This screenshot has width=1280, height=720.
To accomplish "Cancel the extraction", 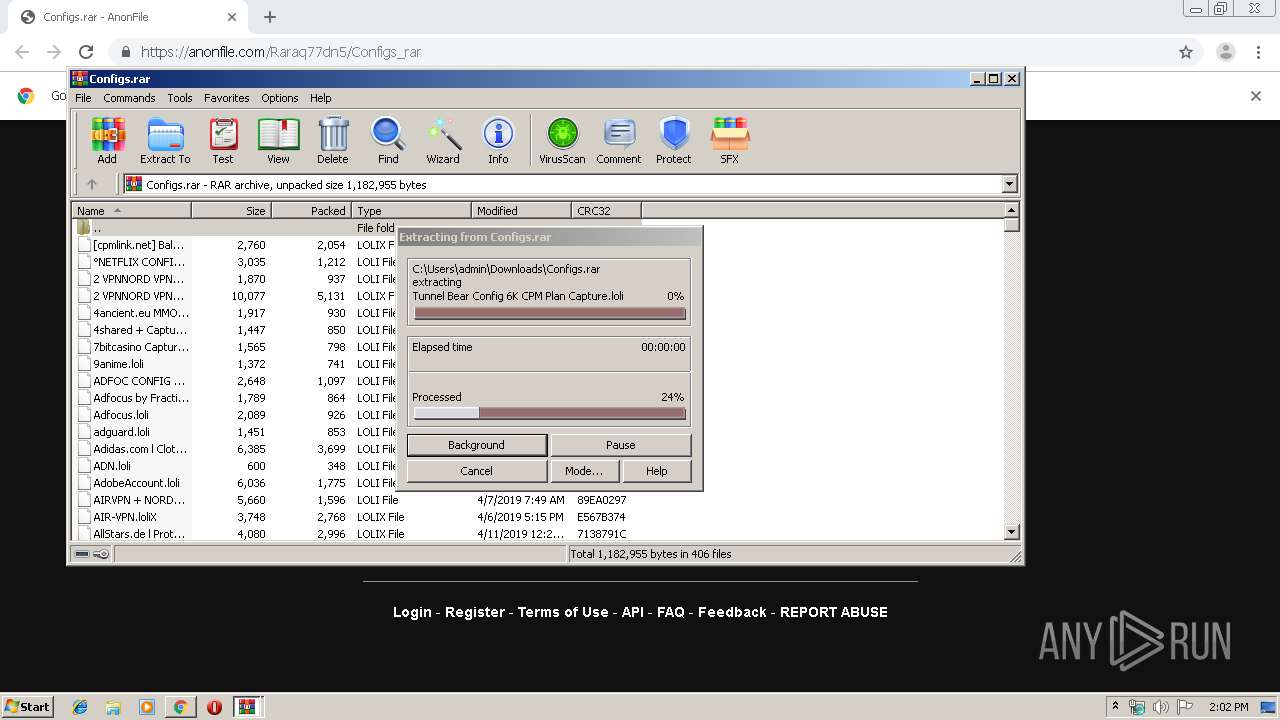I will point(476,471).
